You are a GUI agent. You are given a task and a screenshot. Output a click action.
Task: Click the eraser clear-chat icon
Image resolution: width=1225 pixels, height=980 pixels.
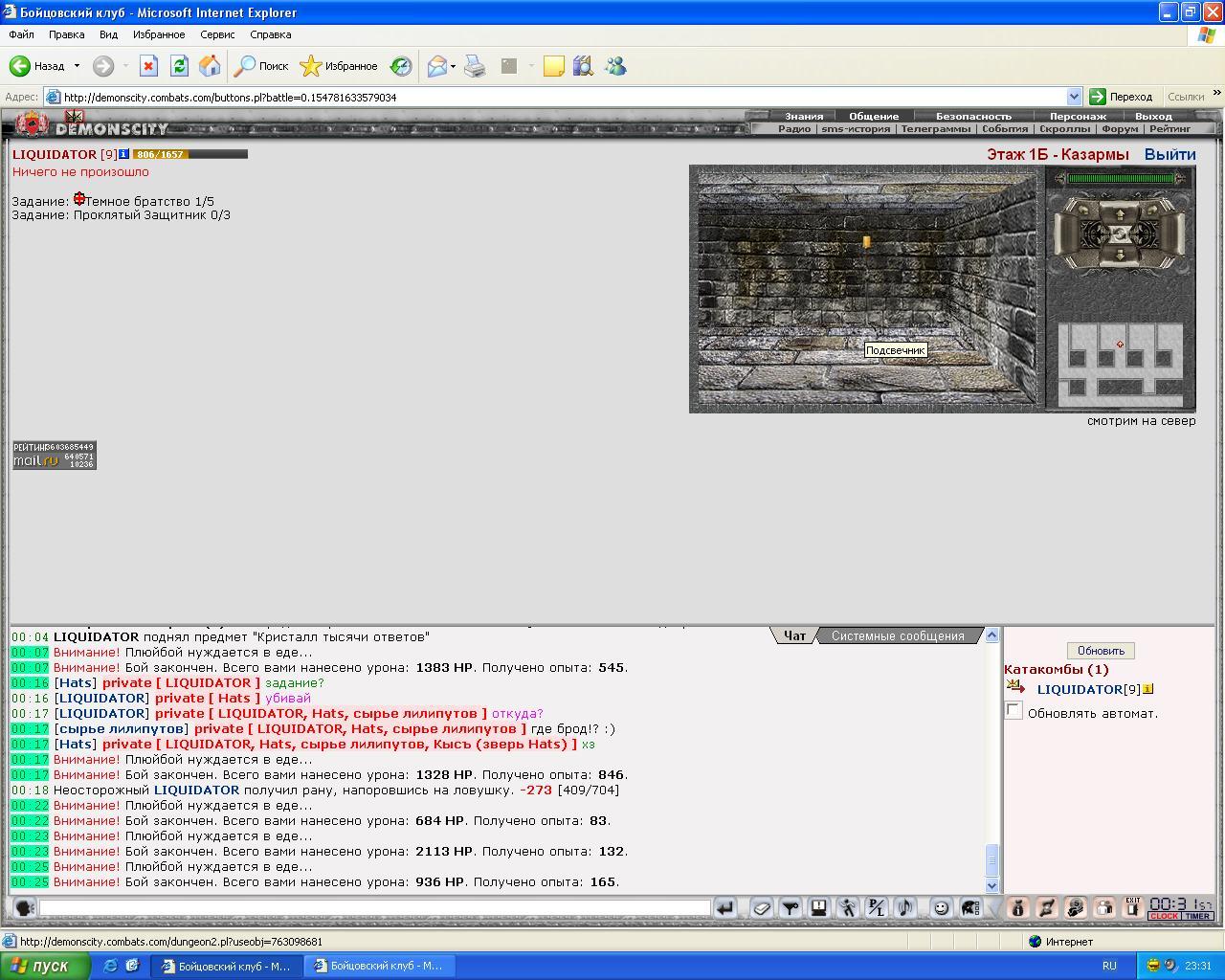tap(762, 908)
